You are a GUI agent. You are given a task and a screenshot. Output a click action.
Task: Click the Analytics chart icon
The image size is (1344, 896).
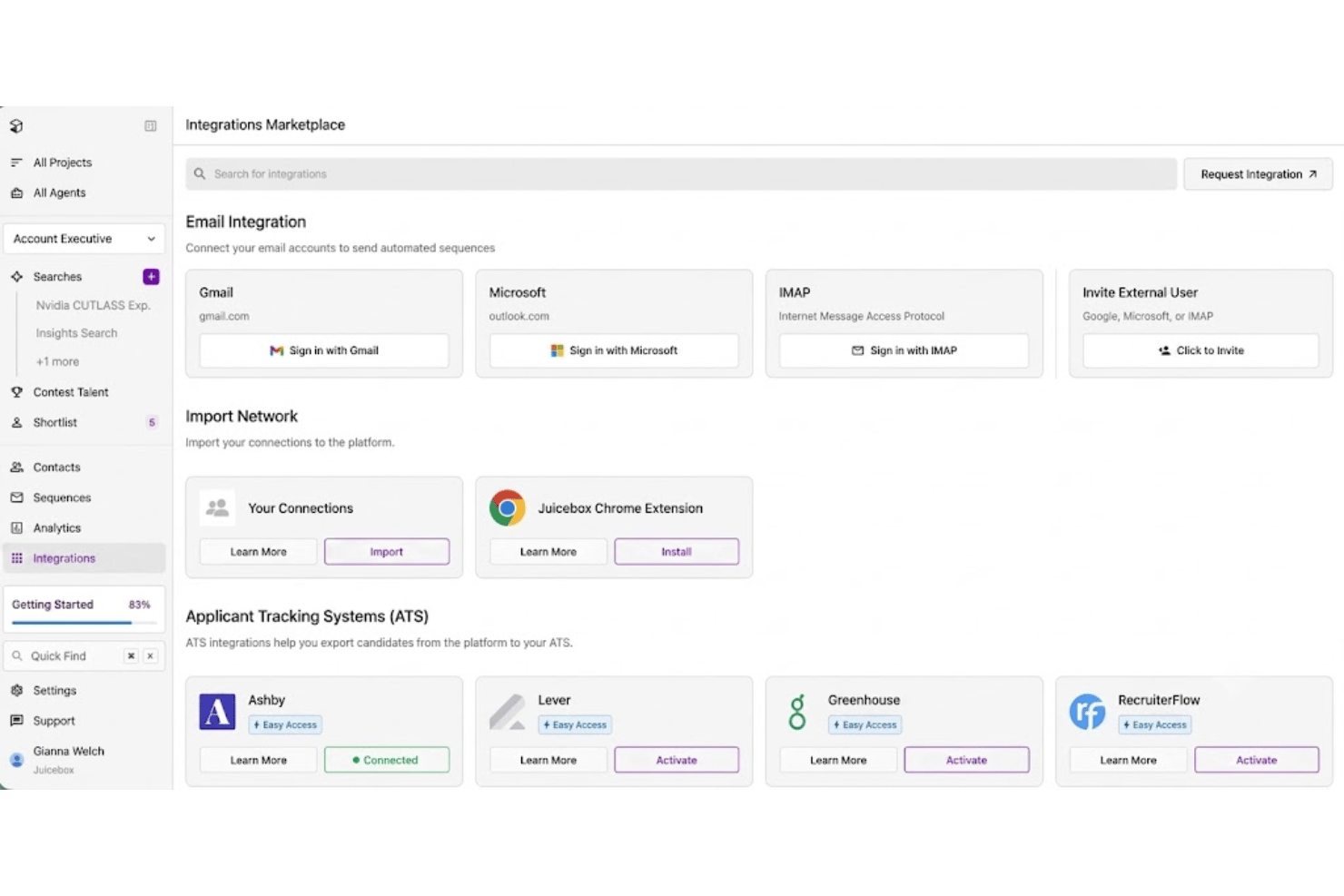click(16, 527)
